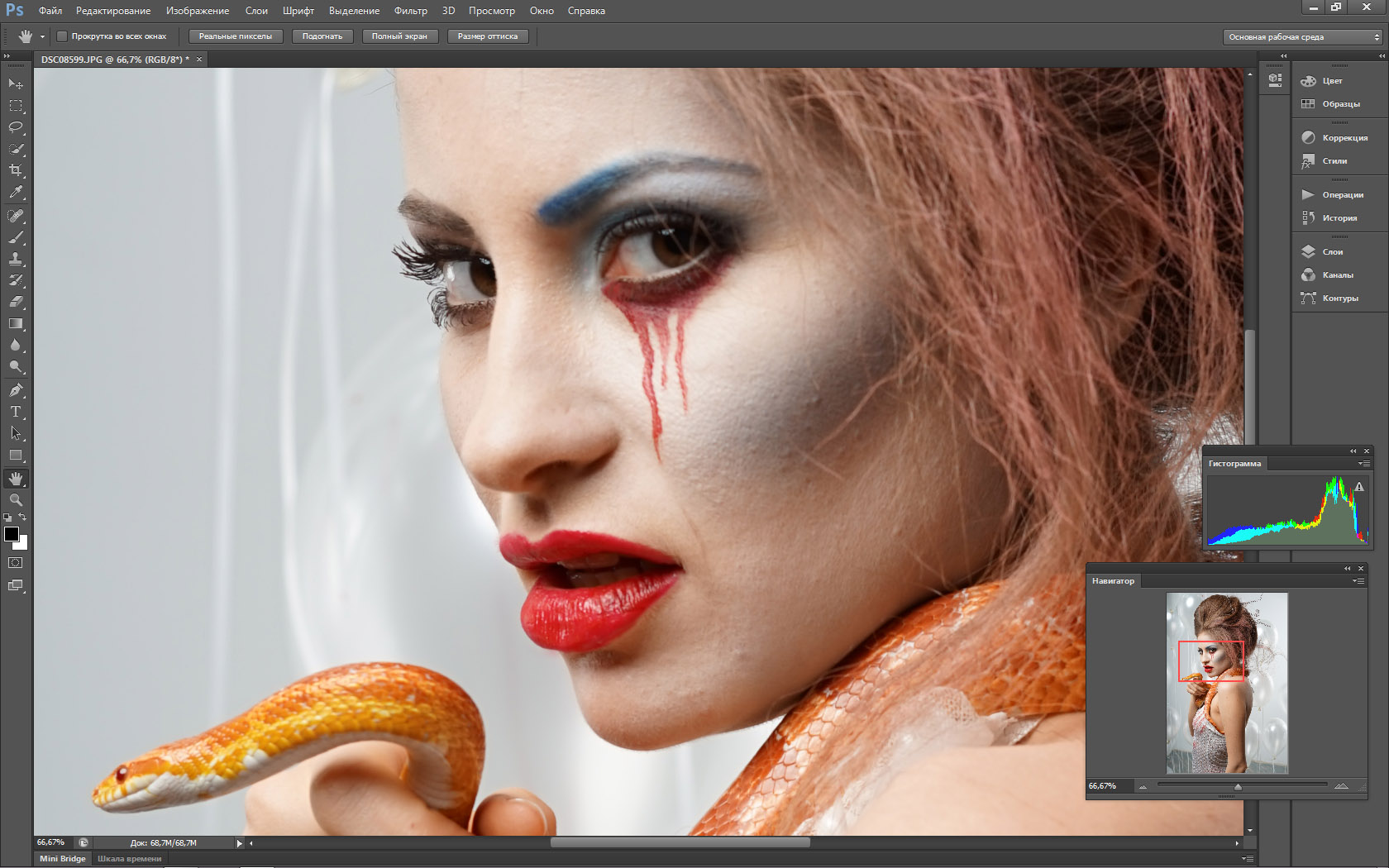Select the Rectangular Marquee tool
Screen dimensions: 1389x868
(x=16, y=106)
